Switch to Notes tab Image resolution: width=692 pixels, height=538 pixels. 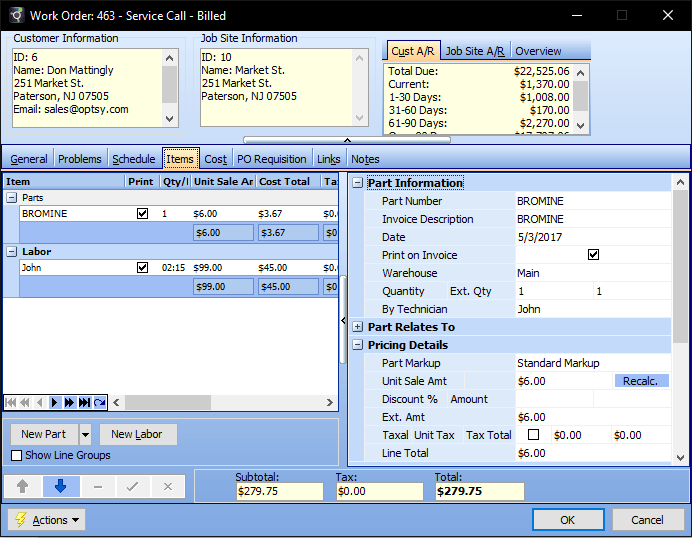click(x=365, y=159)
